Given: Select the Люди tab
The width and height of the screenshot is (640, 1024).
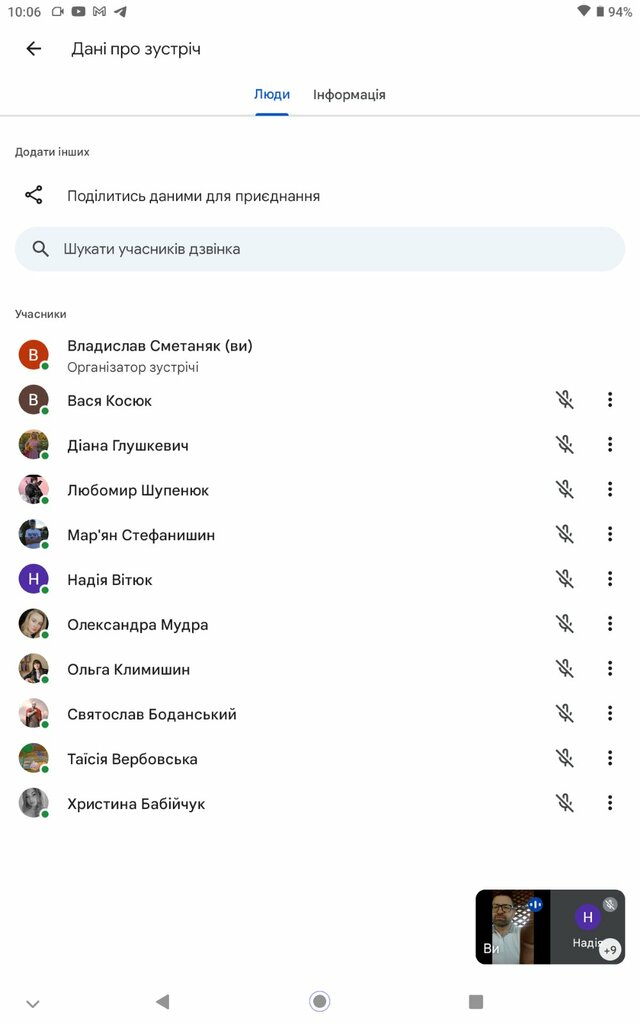Looking at the screenshot, I should click(272, 95).
